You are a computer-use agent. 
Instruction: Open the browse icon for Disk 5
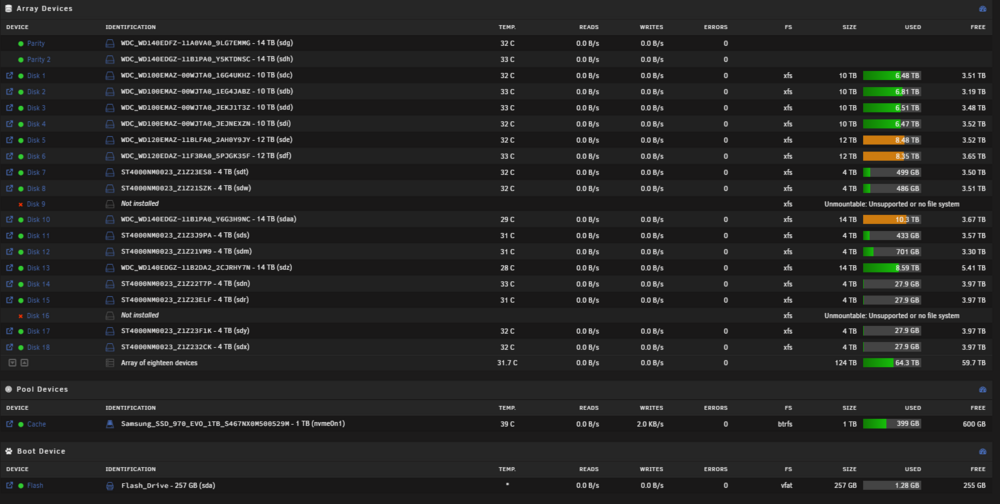(10, 140)
